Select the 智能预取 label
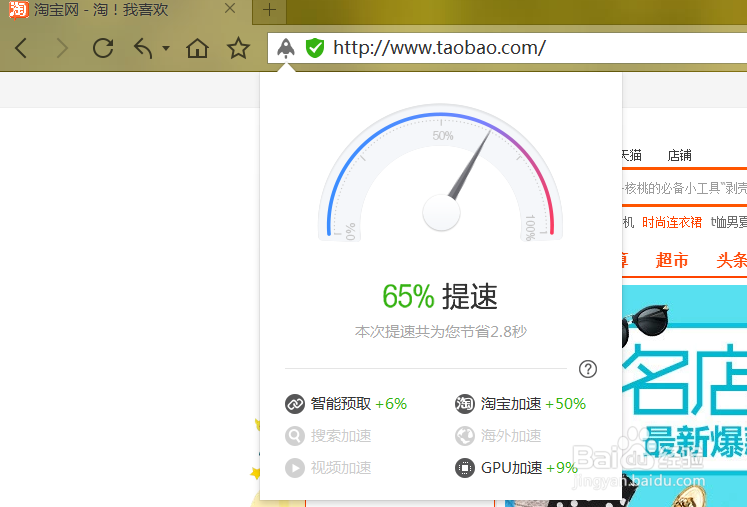Image resolution: width=747 pixels, height=507 pixels. tap(341, 404)
